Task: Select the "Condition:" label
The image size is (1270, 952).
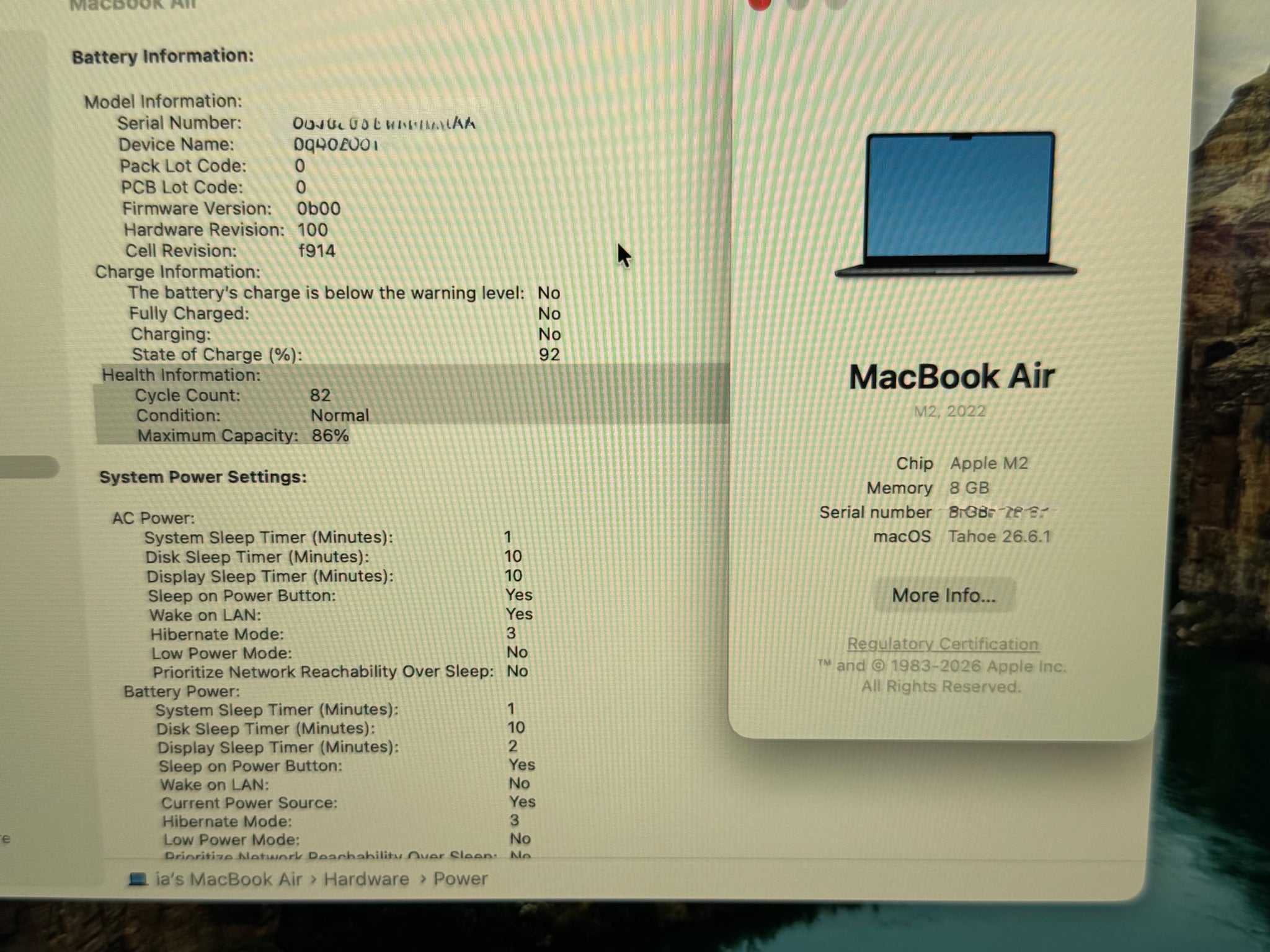Action: coord(179,415)
